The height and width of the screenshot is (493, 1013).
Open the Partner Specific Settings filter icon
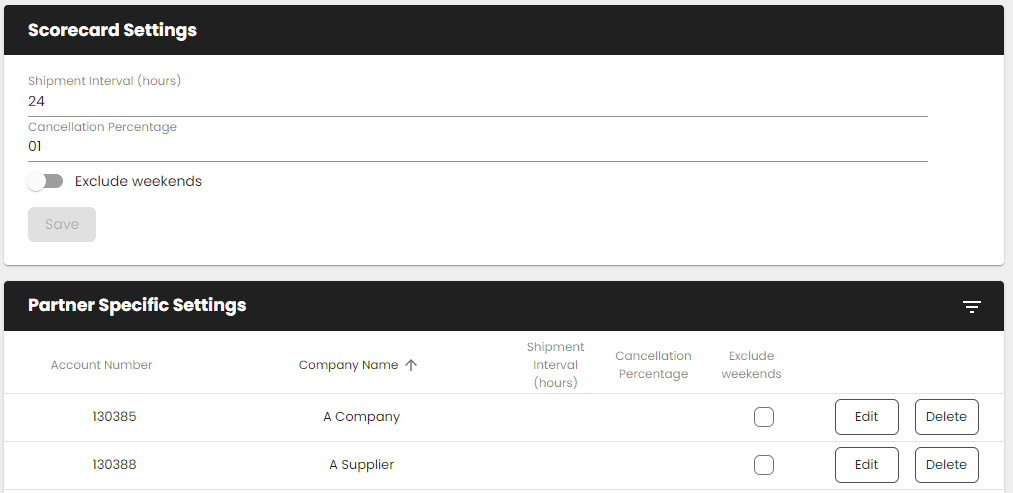click(972, 306)
